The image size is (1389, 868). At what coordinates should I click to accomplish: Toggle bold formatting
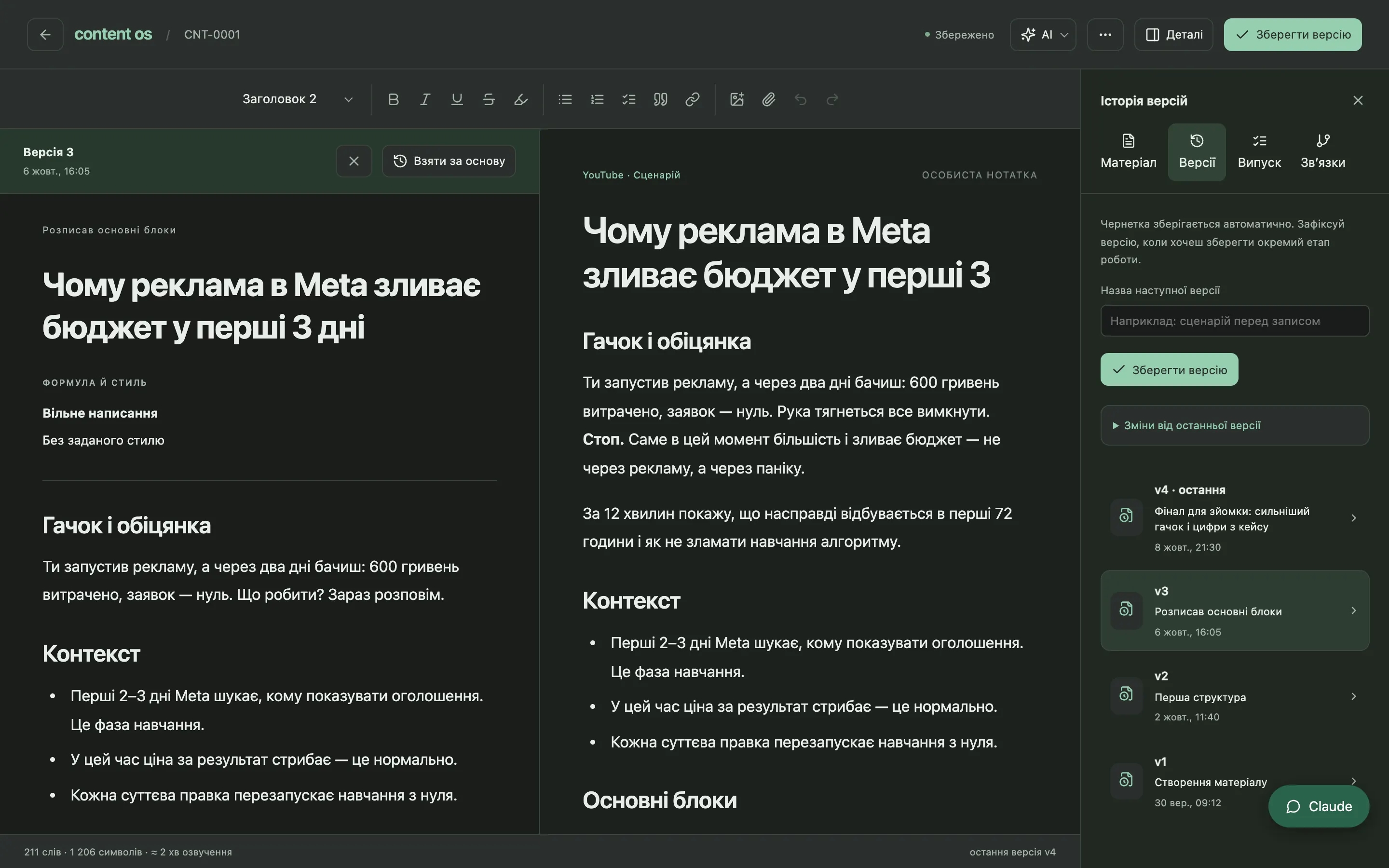[x=393, y=99]
